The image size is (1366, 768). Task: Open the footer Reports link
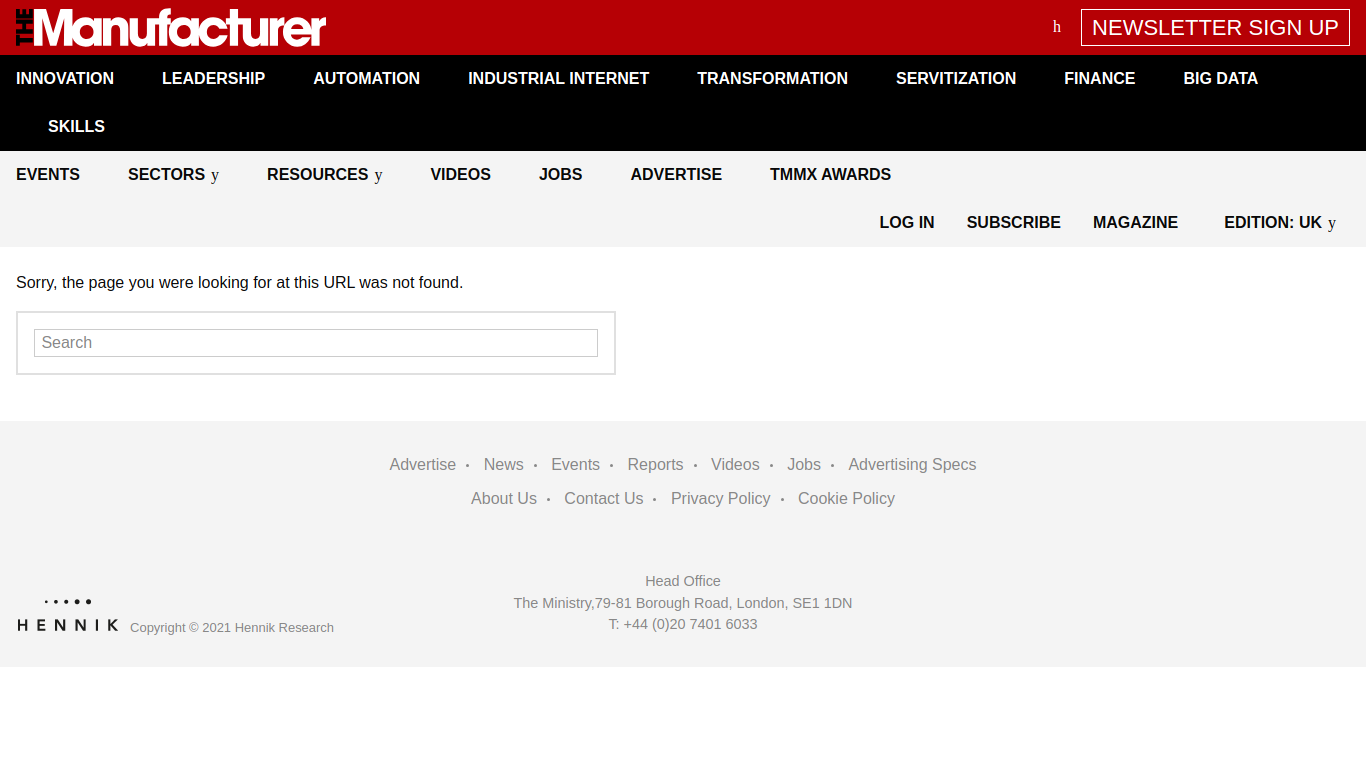[655, 464]
